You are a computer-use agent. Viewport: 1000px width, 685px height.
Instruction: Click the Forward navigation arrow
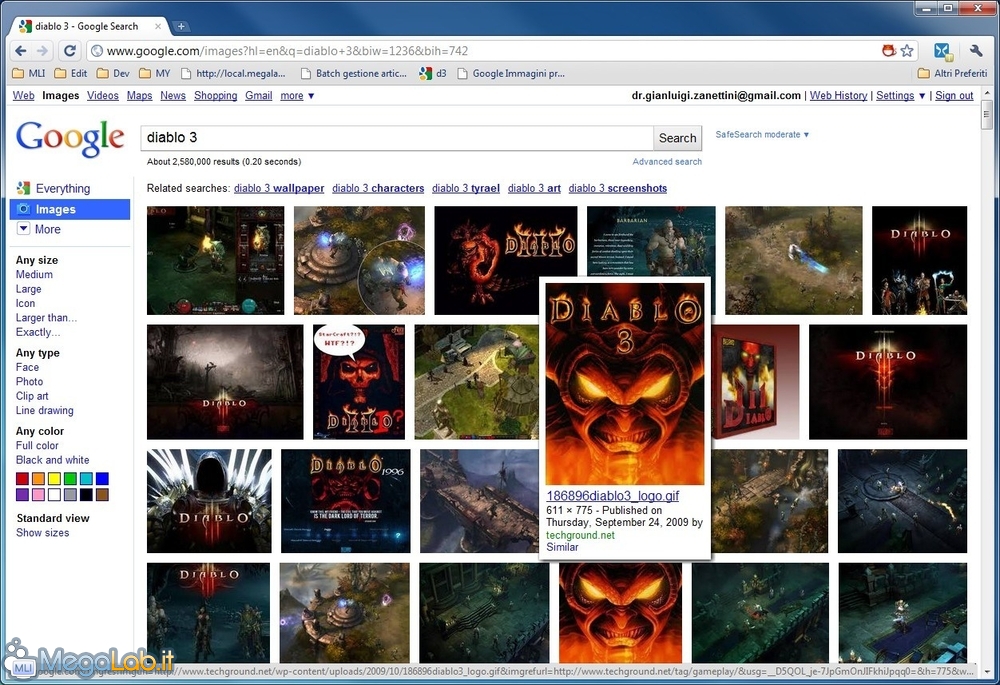(x=43, y=51)
